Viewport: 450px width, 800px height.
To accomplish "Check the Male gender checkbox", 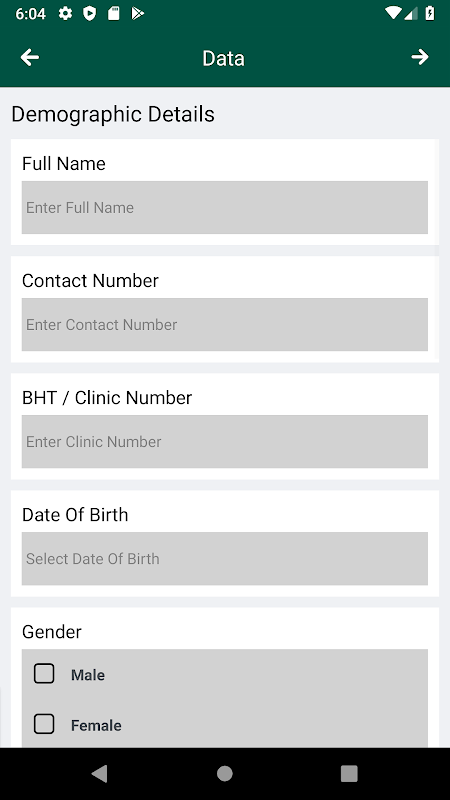I will pos(44,673).
